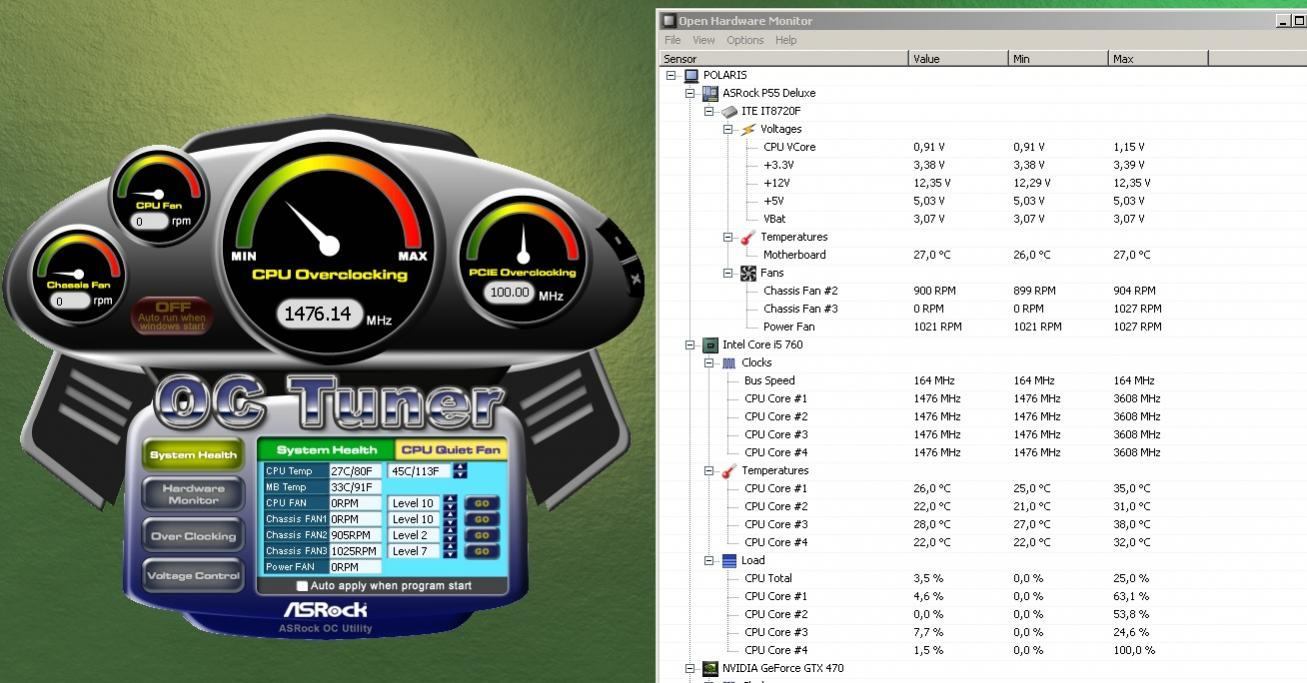
Task: Open the Voltage Control section
Action: click(193, 576)
